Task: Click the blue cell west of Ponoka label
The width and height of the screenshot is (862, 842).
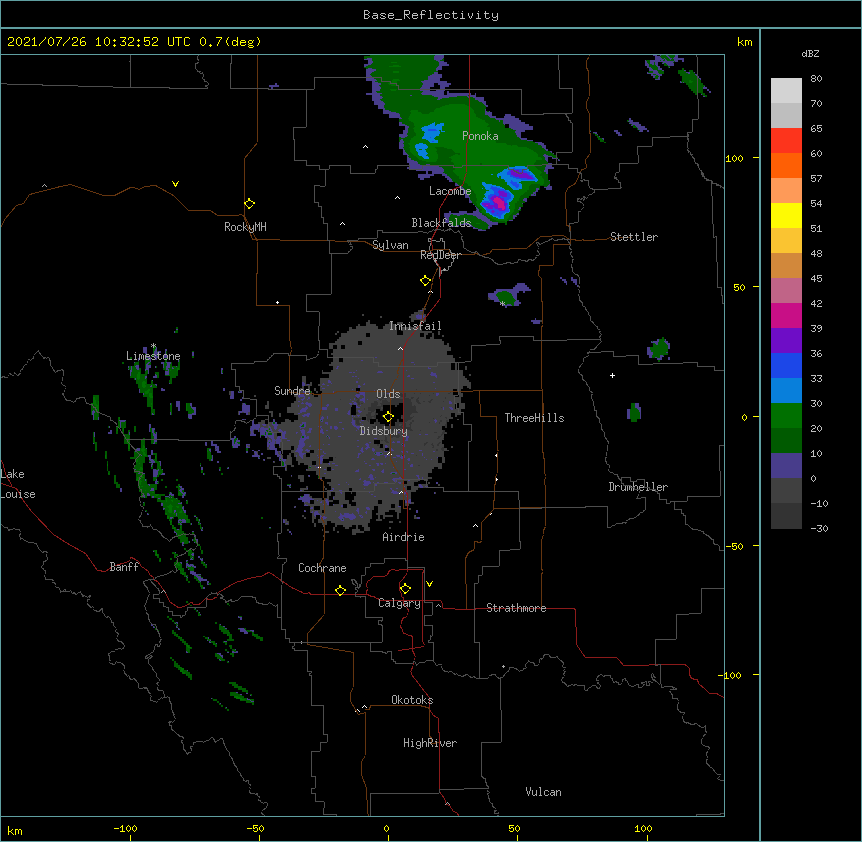Action: coord(432,132)
